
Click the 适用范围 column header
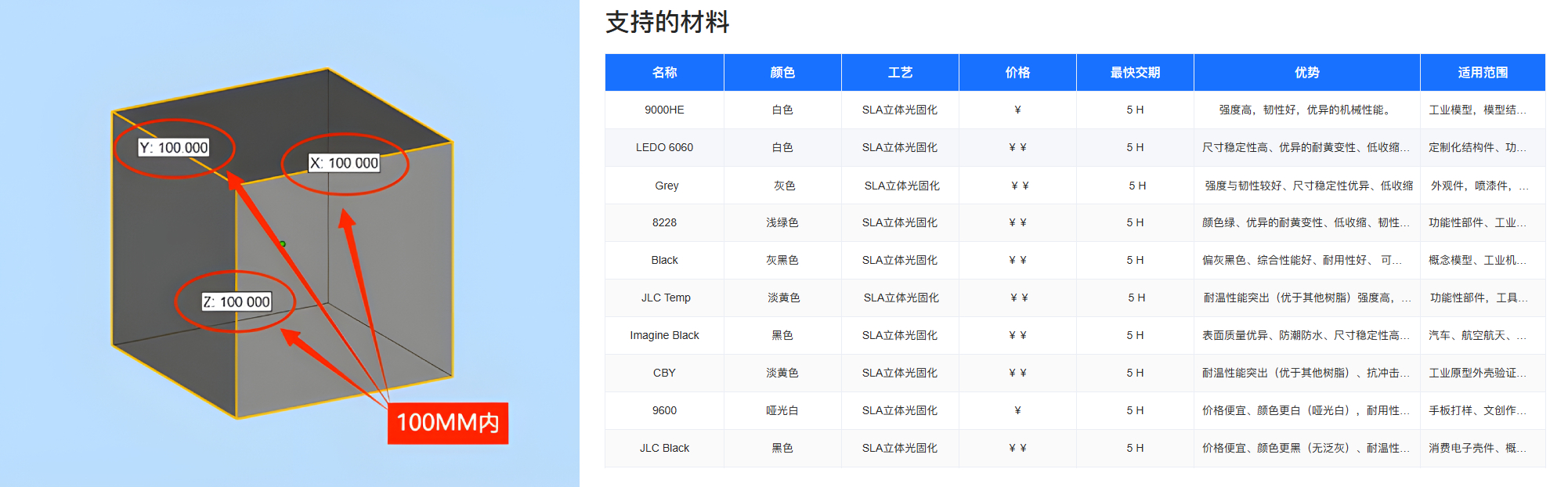point(1482,73)
